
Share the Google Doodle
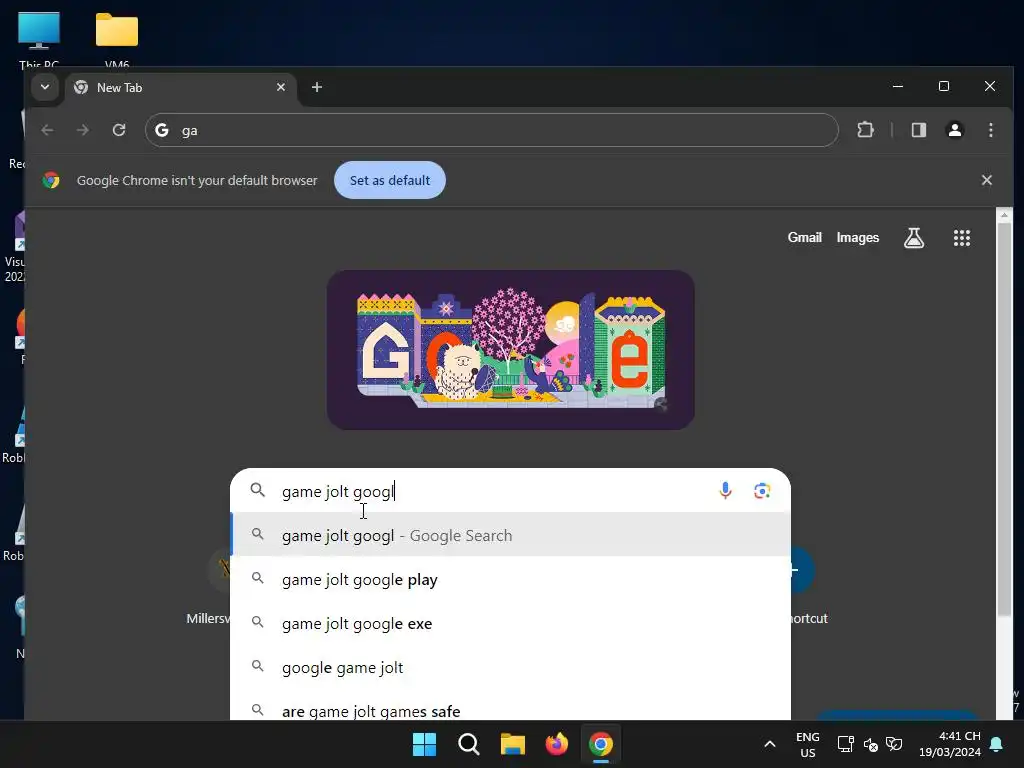(x=661, y=405)
